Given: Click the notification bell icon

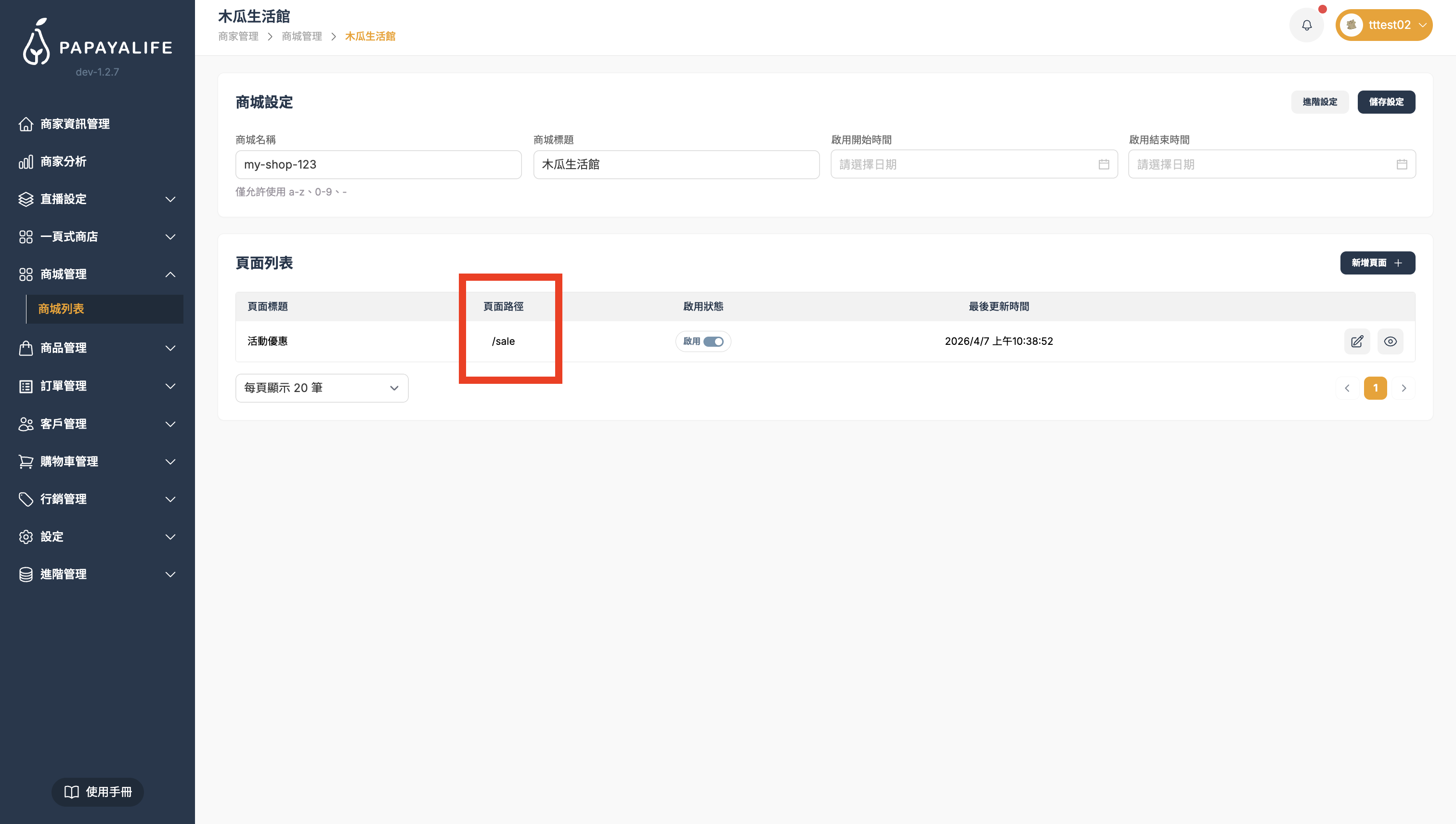Looking at the screenshot, I should coord(1306,26).
